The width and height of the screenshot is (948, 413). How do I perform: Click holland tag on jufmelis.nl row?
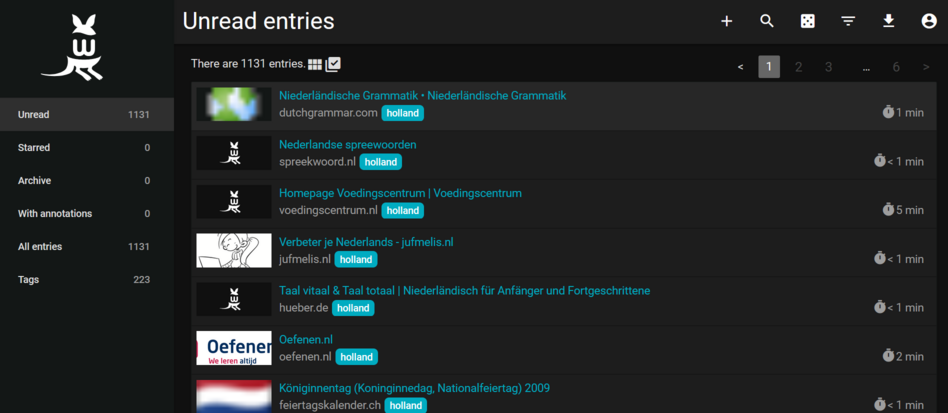[356, 259]
